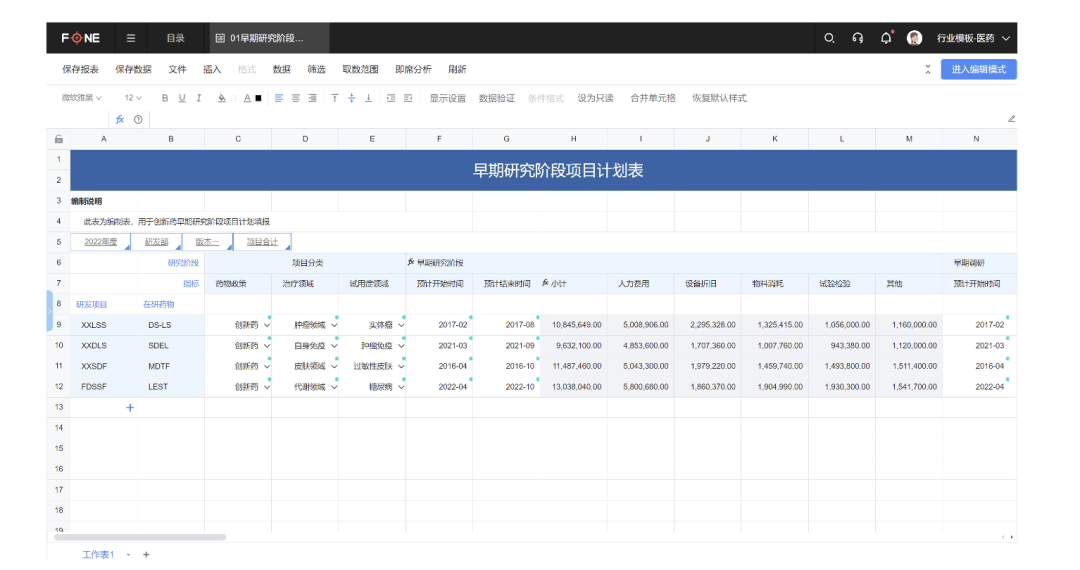Click the decrease indent icon

pyautogui.click(x=391, y=98)
